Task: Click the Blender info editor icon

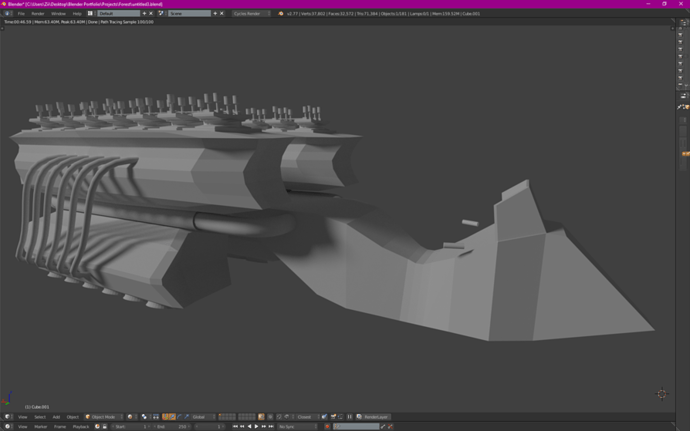Action: coord(7,14)
